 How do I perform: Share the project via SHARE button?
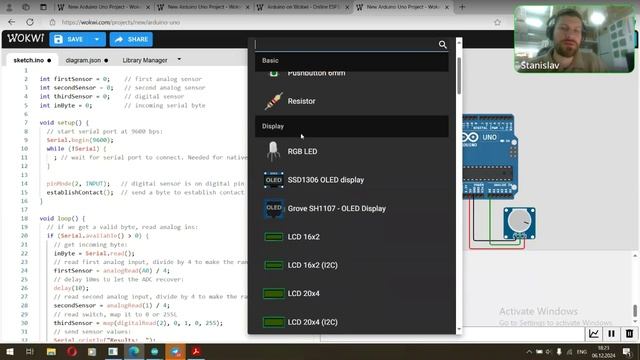click(131, 40)
